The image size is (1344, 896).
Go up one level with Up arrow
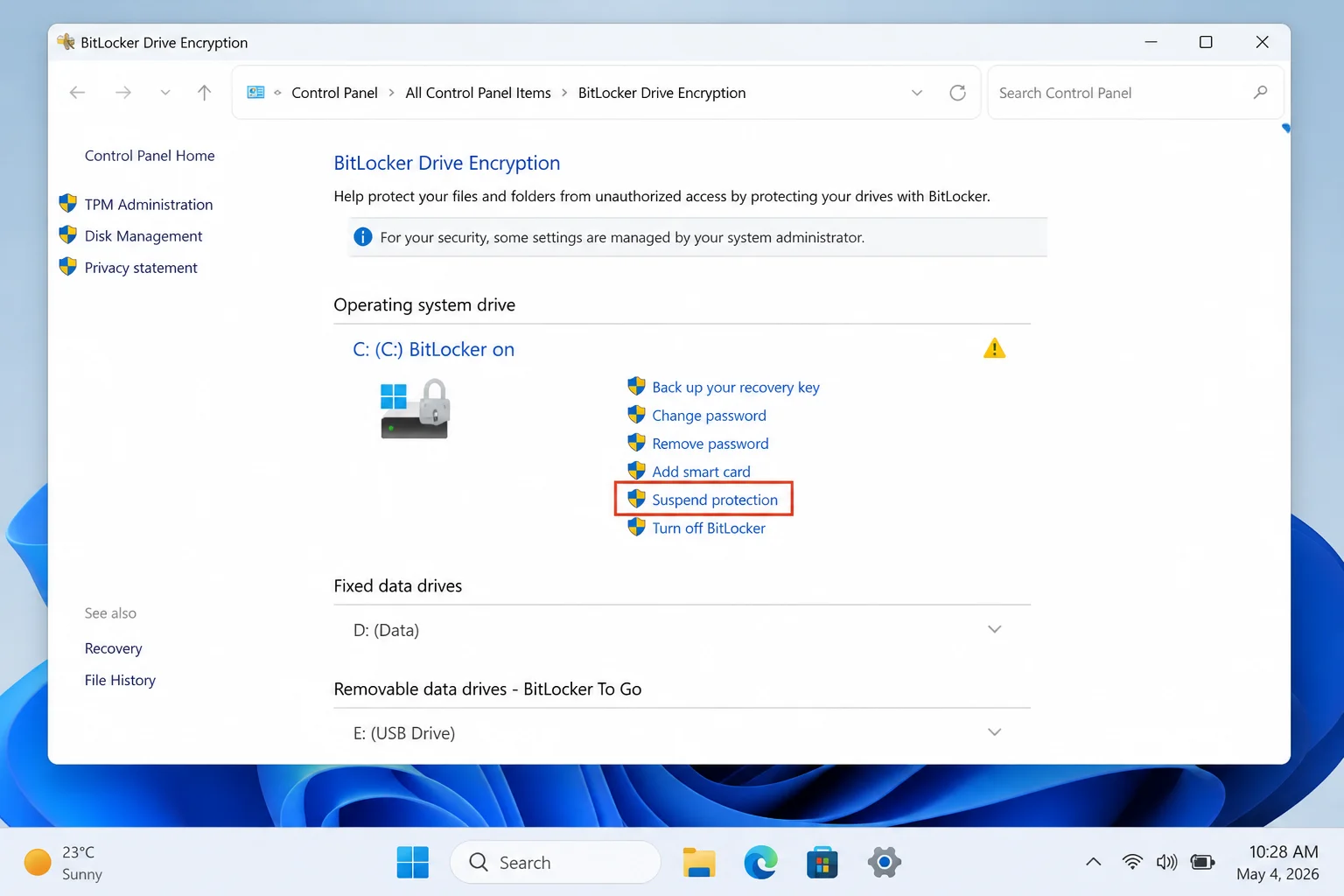(x=204, y=93)
